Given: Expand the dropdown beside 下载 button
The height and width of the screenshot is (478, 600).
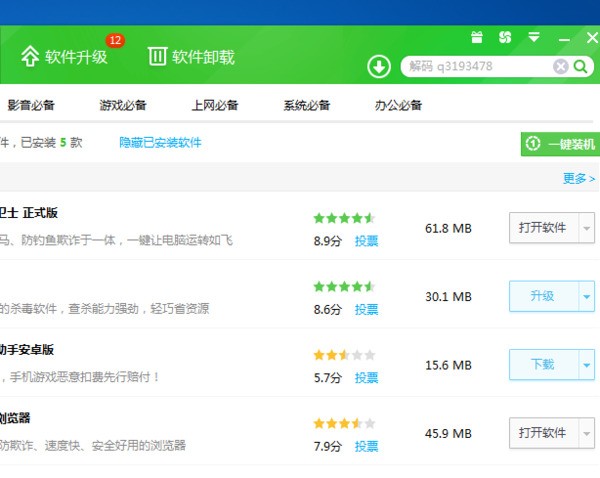Looking at the screenshot, I should tap(587, 365).
